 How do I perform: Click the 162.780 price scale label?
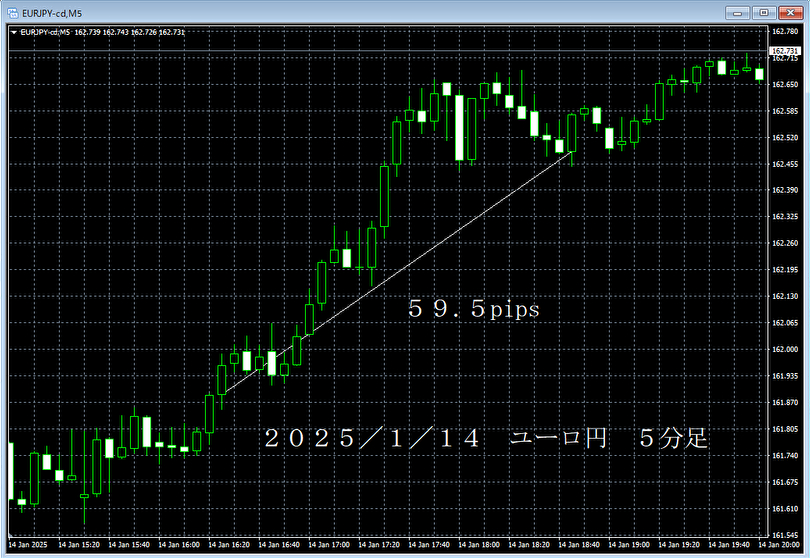[x=785, y=31]
